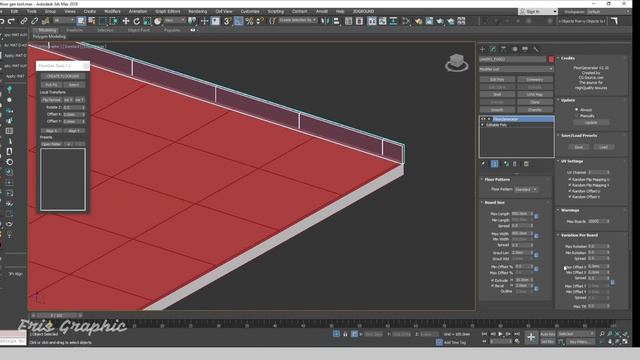The height and width of the screenshot is (360, 640).
Task: Activate the Select and Rotate tool
Action: coord(136,21)
